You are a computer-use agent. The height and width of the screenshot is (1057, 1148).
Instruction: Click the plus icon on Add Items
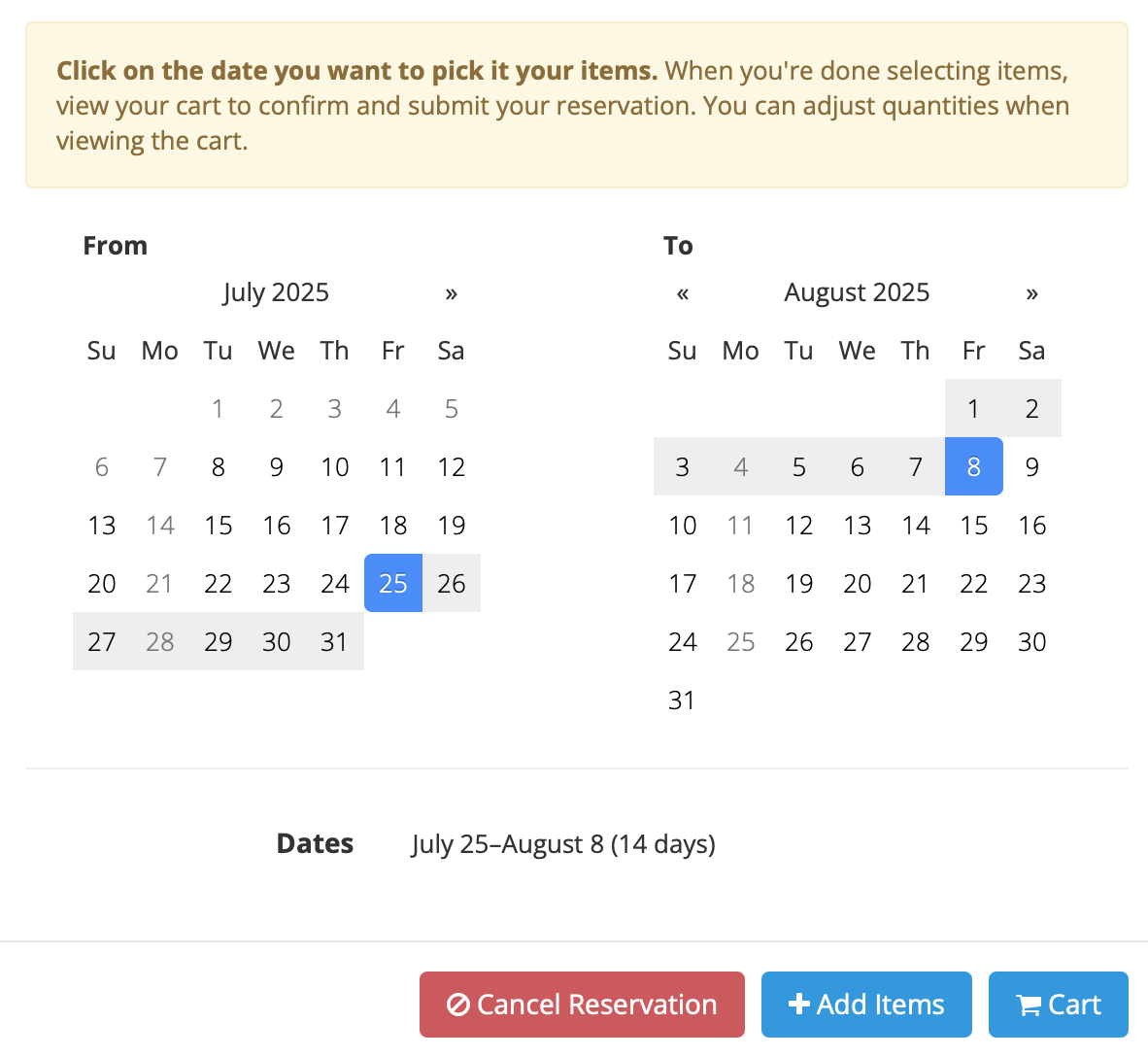[x=798, y=1004]
